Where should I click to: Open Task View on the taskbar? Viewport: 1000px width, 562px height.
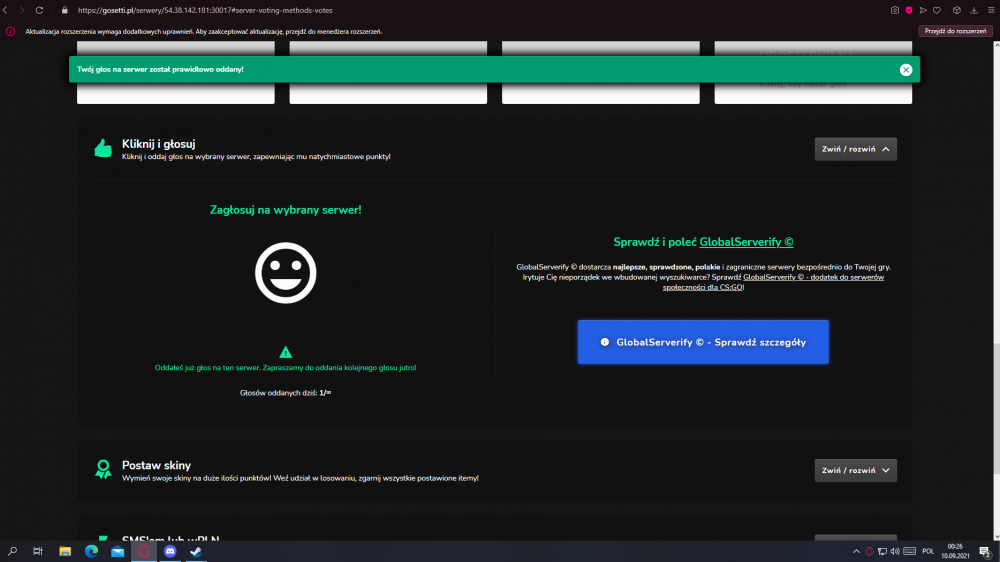(x=38, y=551)
